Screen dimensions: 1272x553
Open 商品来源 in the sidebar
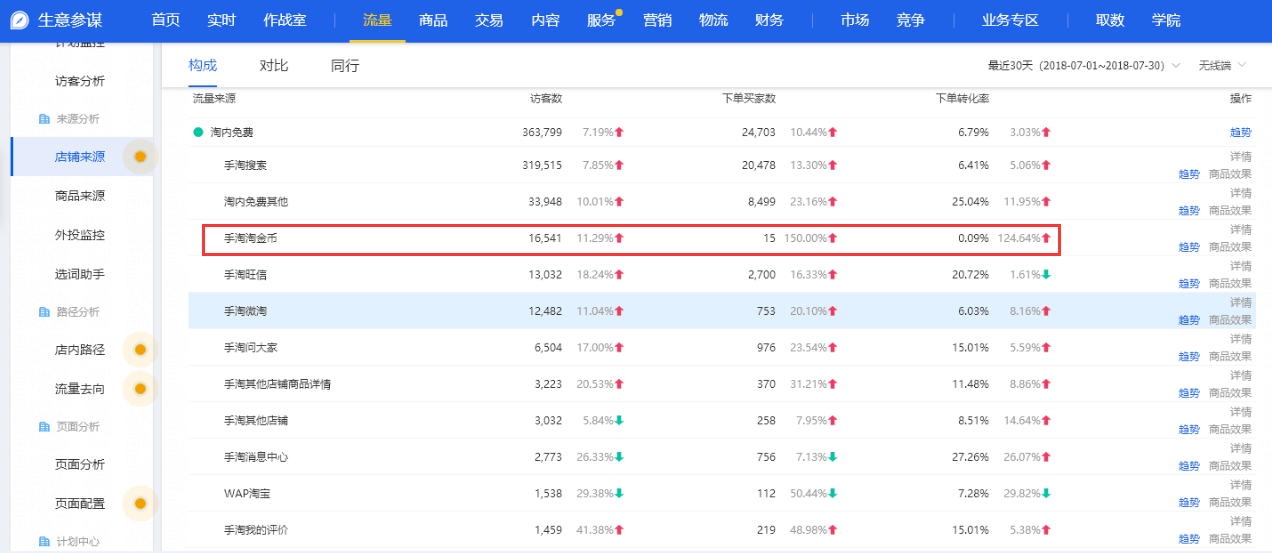tap(80, 196)
